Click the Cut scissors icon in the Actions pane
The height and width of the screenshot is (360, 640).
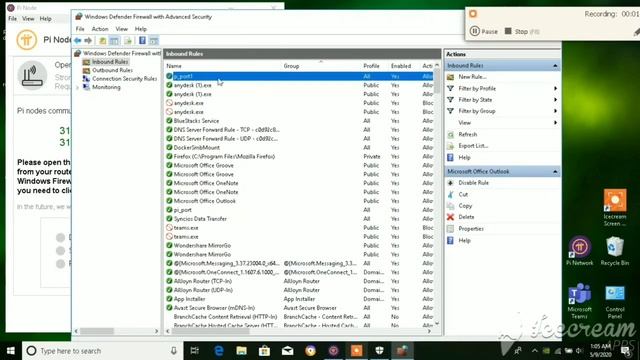click(x=451, y=194)
